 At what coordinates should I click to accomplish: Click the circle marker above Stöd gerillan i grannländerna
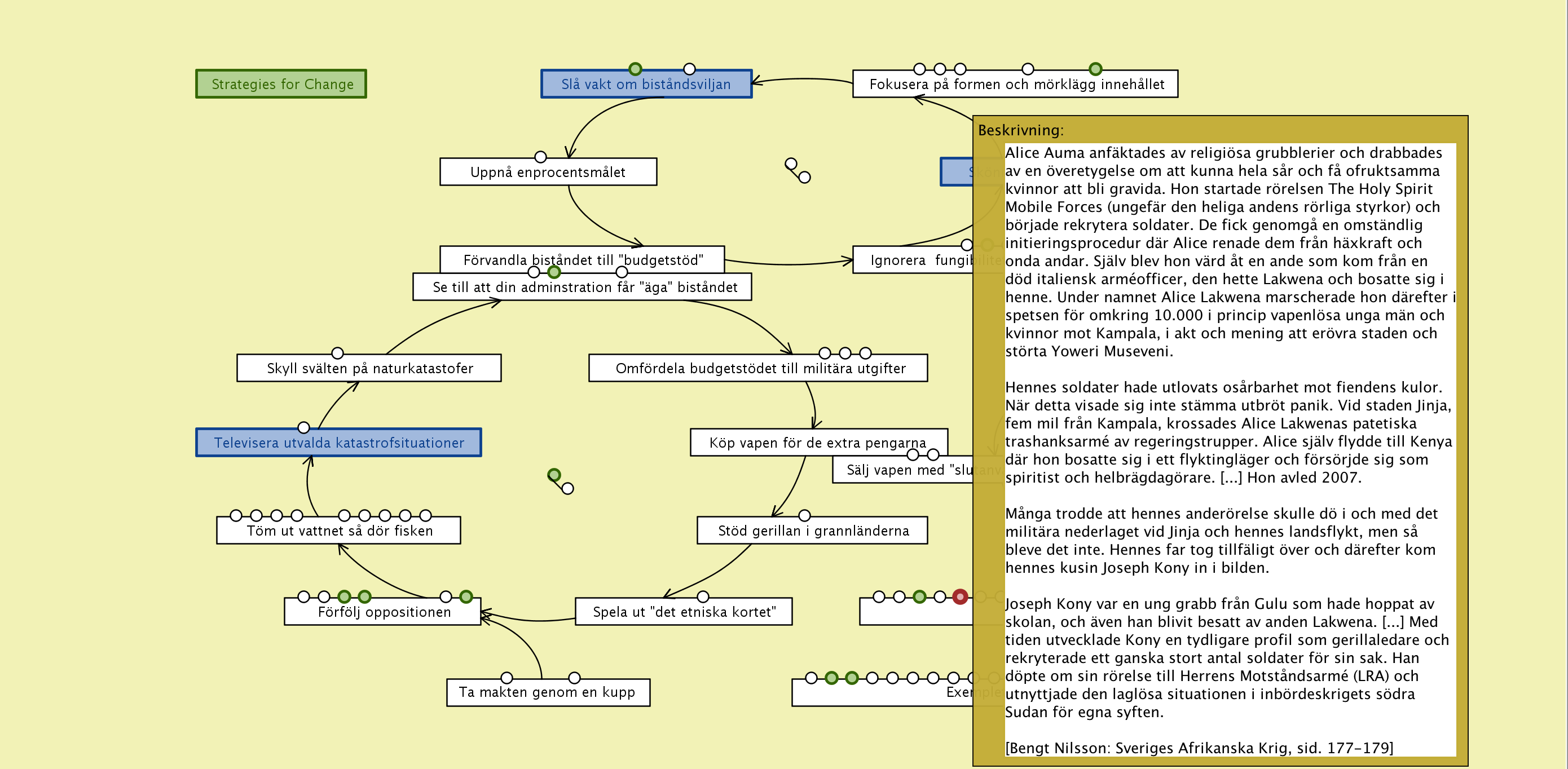tap(804, 515)
